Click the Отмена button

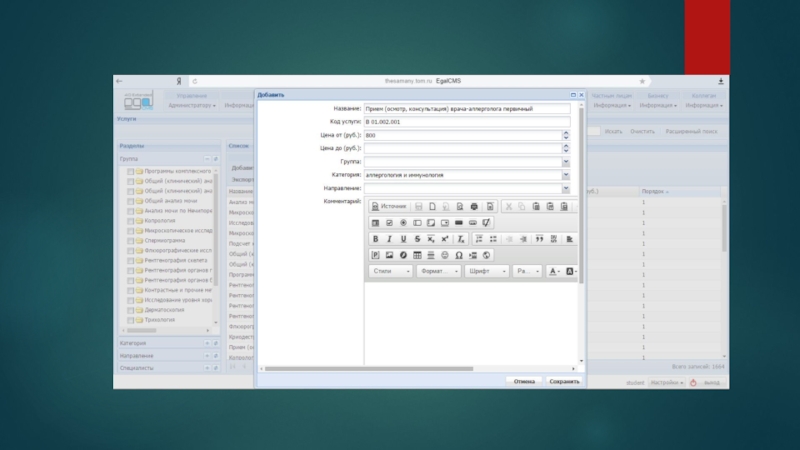pos(524,381)
